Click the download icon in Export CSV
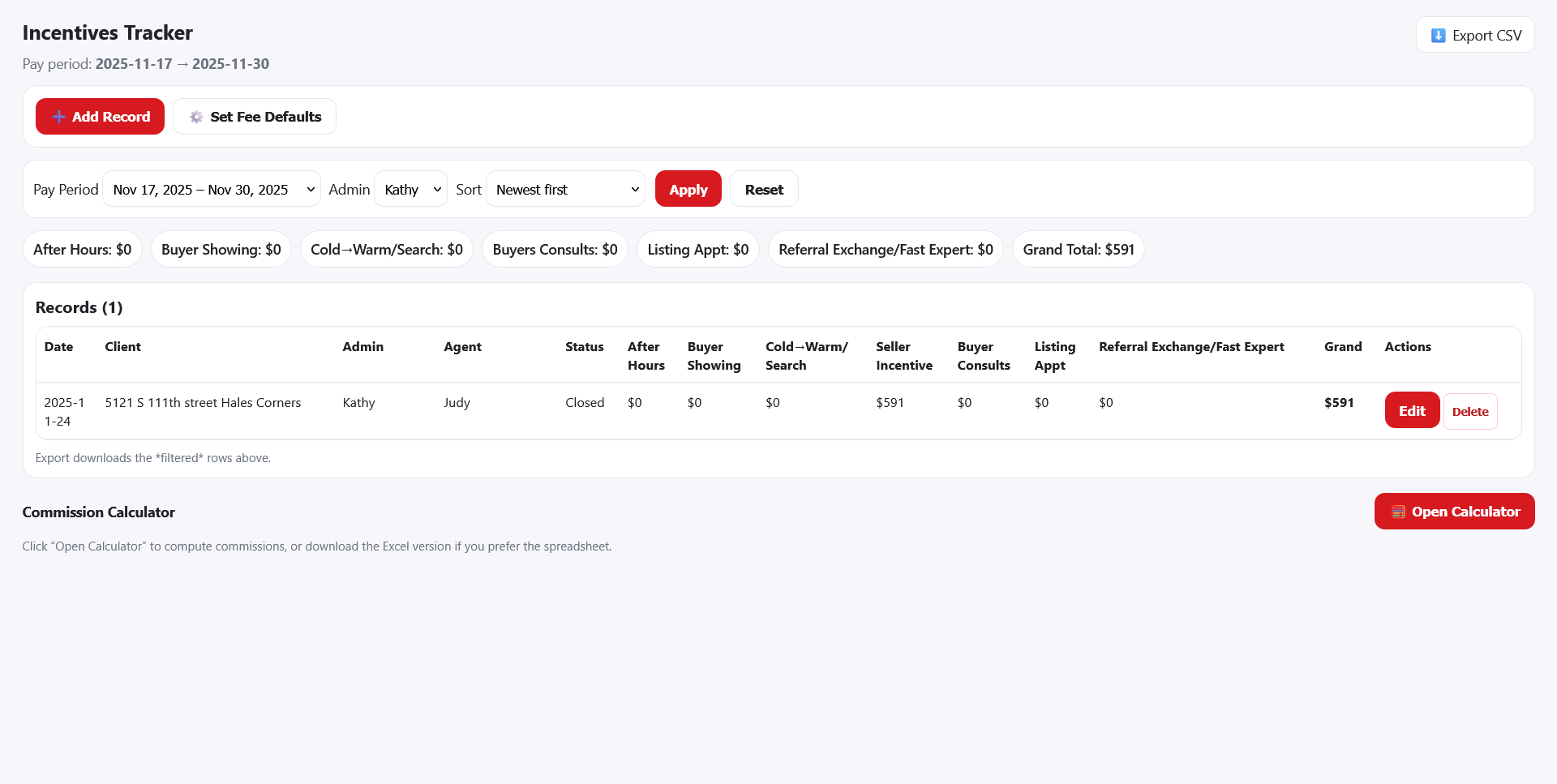Screen dimensions: 1557x784 (1438, 36)
